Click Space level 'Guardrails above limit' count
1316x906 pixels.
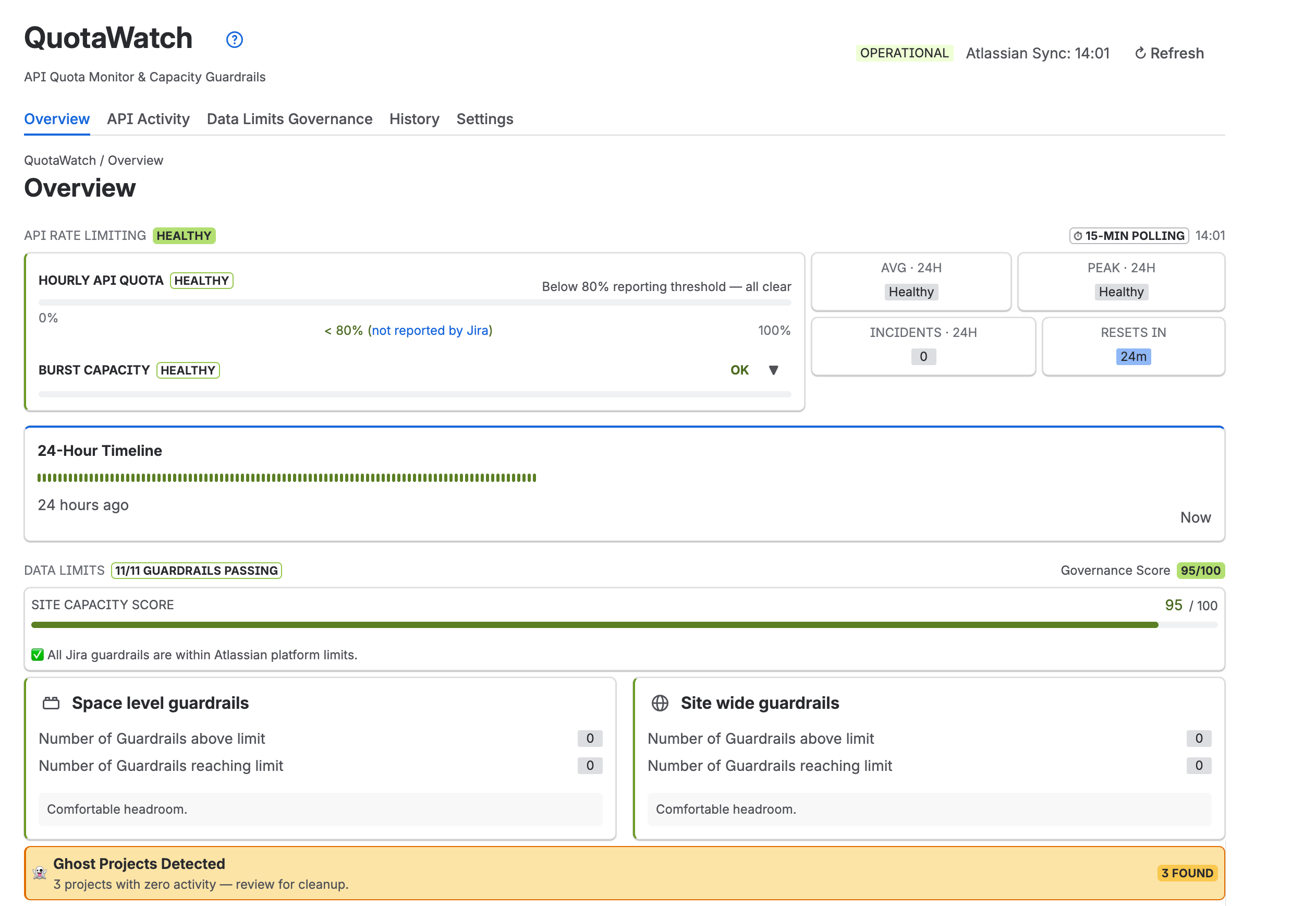click(590, 739)
